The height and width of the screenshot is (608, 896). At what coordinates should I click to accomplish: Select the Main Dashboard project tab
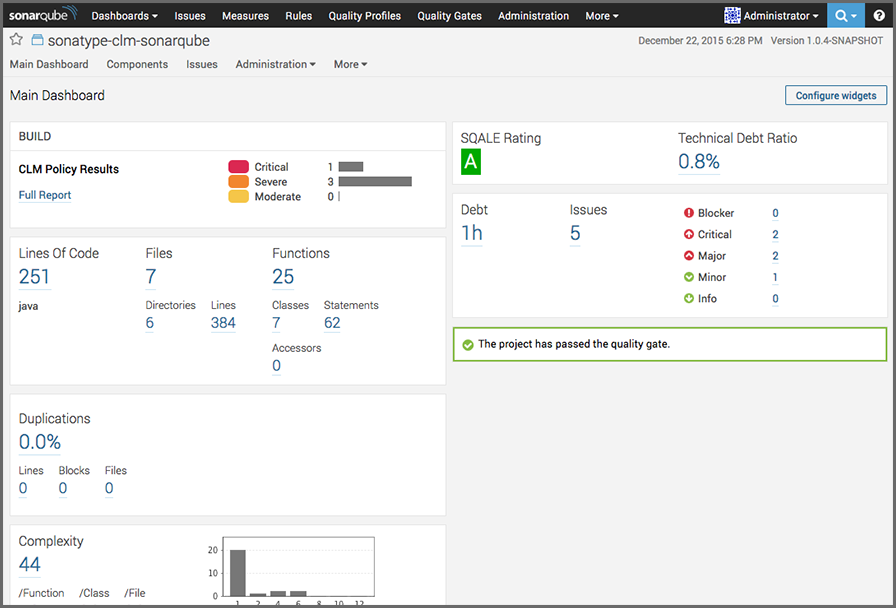[x=49, y=64]
